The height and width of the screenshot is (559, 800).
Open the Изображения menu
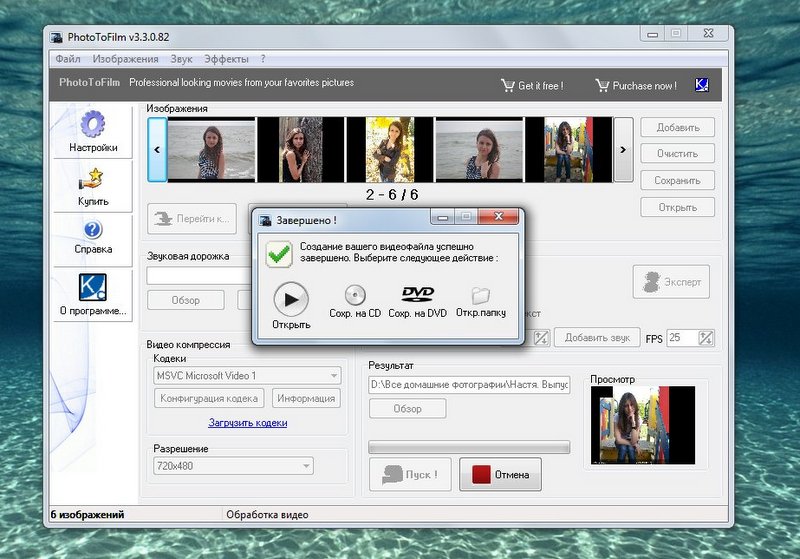tap(125, 59)
